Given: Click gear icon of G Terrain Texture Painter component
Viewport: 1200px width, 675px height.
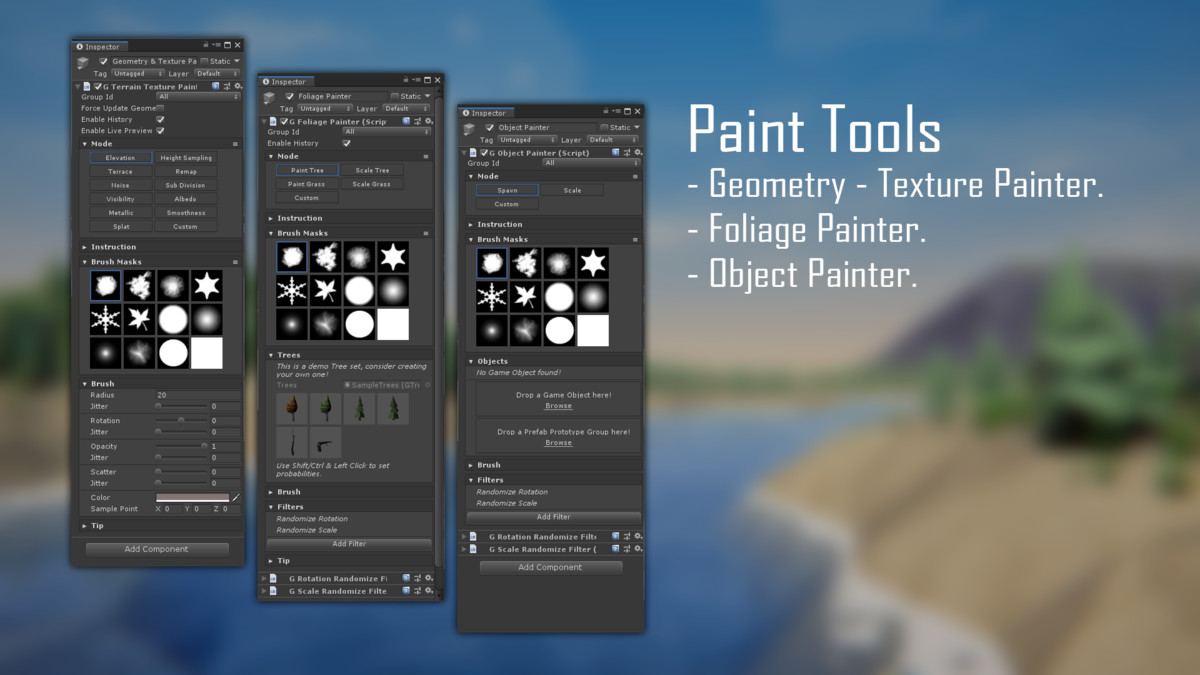Looking at the screenshot, I should [x=236, y=87].
